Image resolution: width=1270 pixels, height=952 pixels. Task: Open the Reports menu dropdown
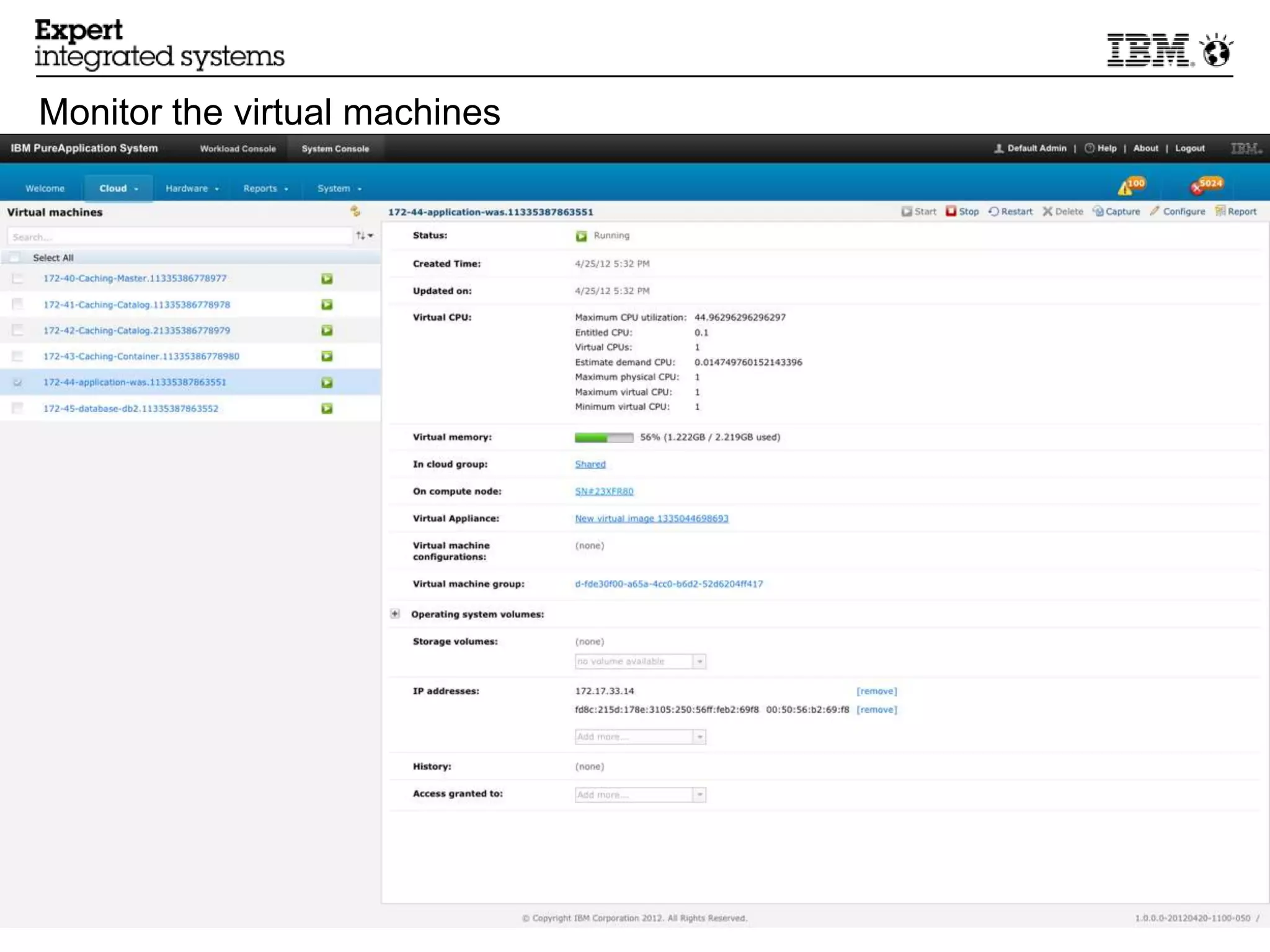[x=265, y=188]
